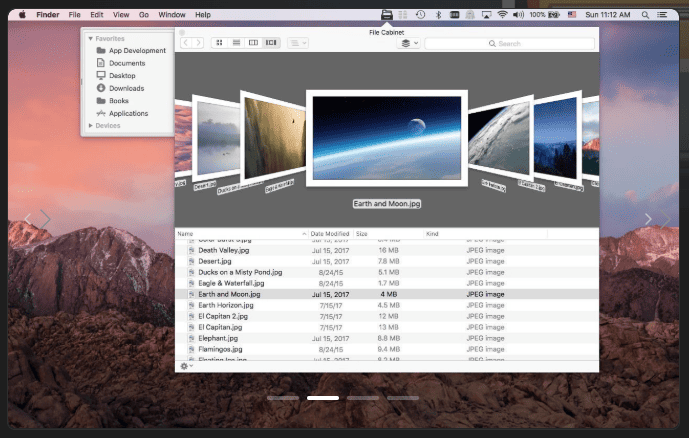The width and height of the screenshot is (689, 438).
Task: Select El Capitan.jpg row
Action: pos(387,327)
